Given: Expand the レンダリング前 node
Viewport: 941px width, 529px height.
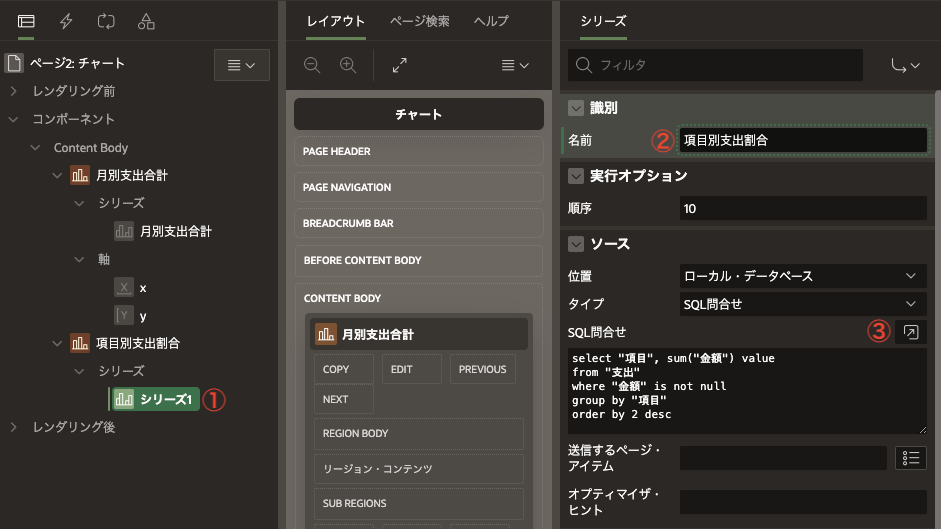Looking at the screenshot, I should pyautogui.click(x=14, y=91).
